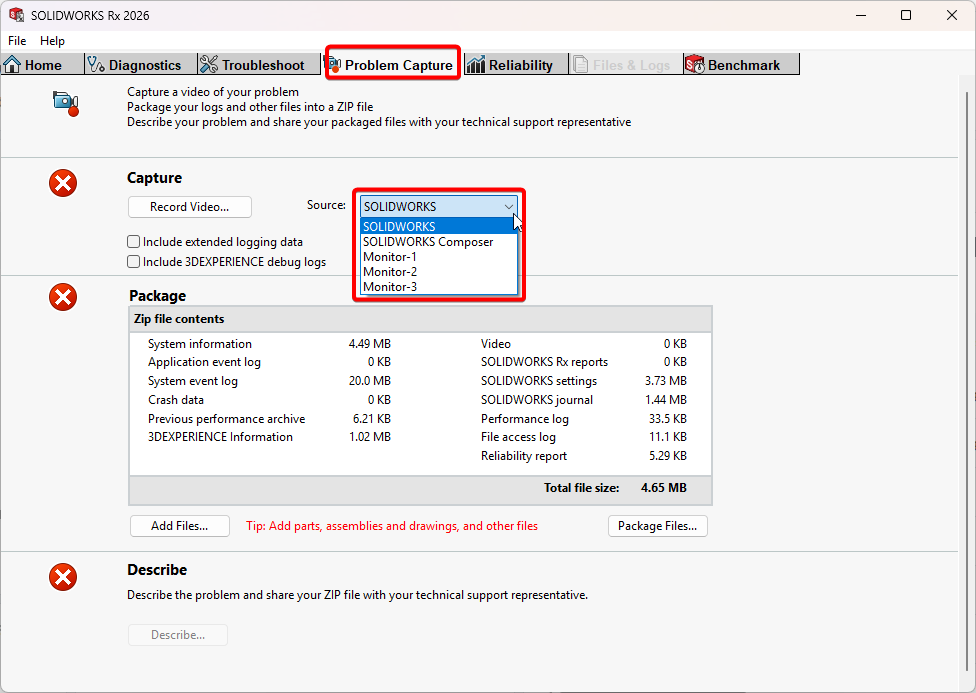
Task: Click the Describe button
Action: click(x=178, y=634)
